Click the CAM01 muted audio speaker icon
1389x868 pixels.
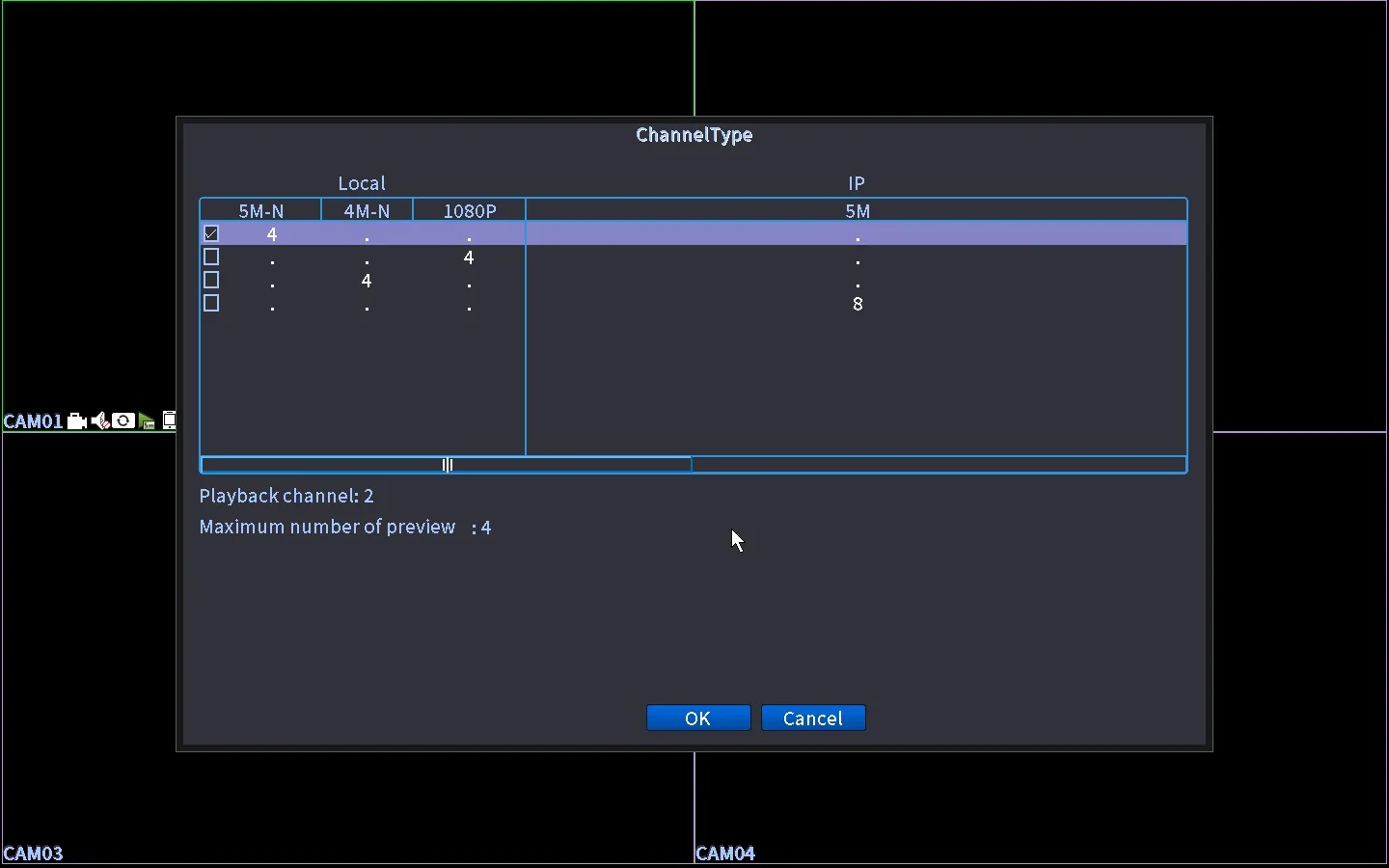coord(100,421)
